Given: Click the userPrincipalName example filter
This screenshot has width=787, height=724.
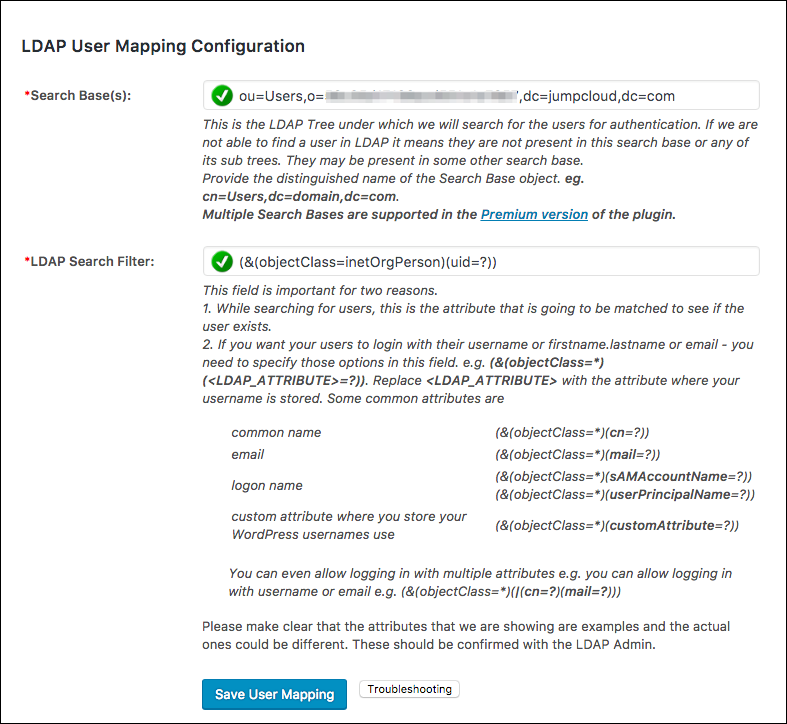Looking at the screenshot, I should pos(625,495).
